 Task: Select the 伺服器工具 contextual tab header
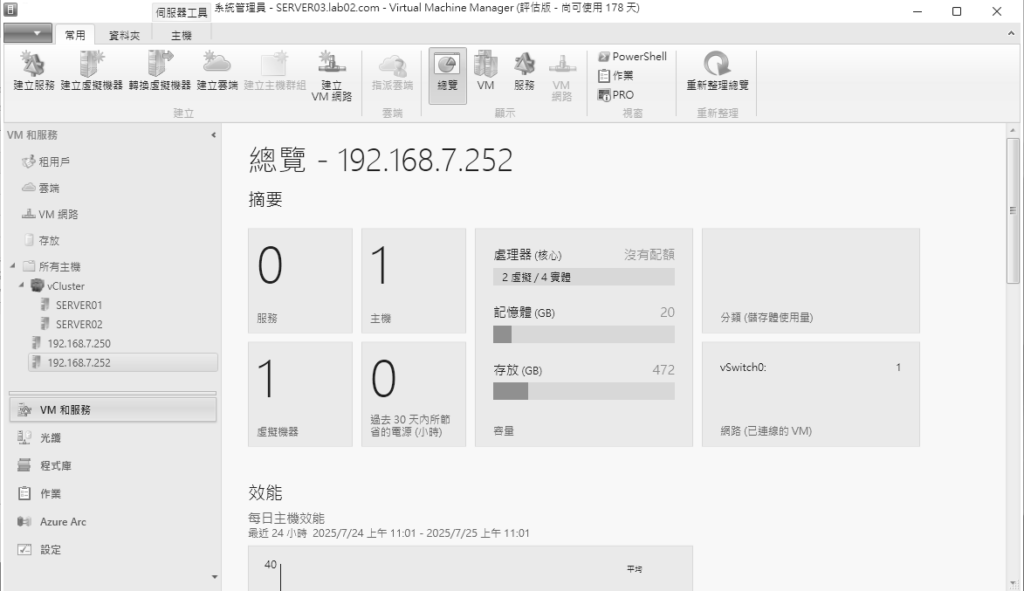click(181, 12)
